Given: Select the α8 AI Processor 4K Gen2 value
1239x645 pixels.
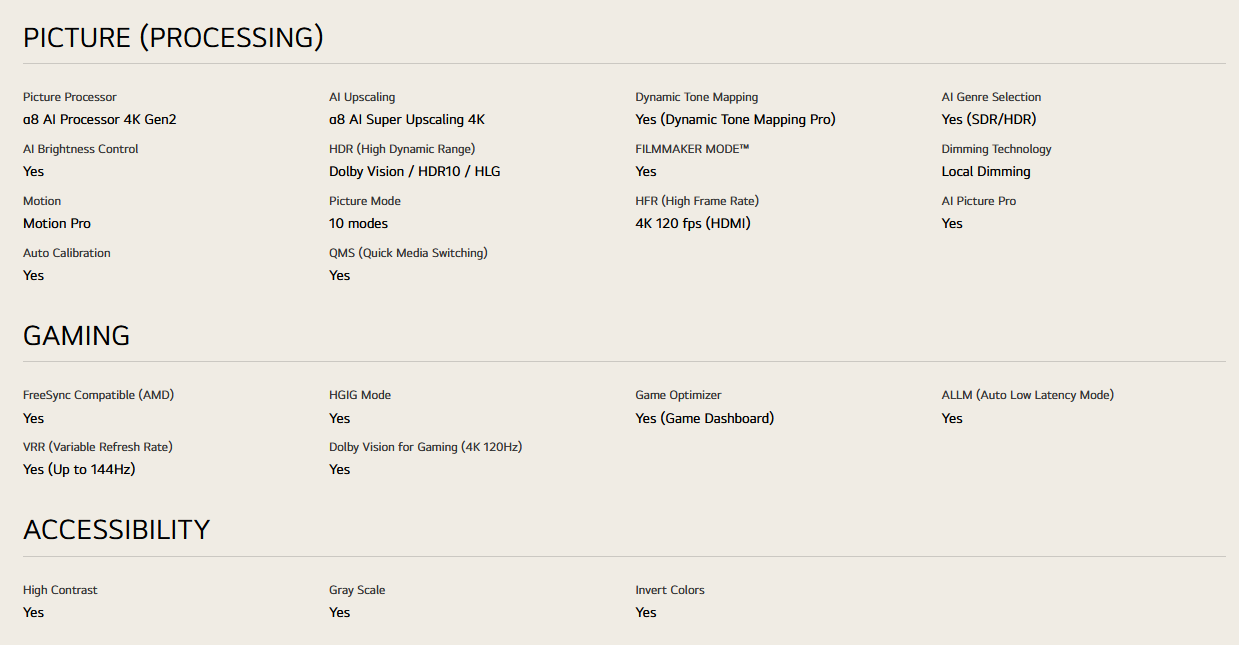Looking at the screenshot, I should [100, 120].
